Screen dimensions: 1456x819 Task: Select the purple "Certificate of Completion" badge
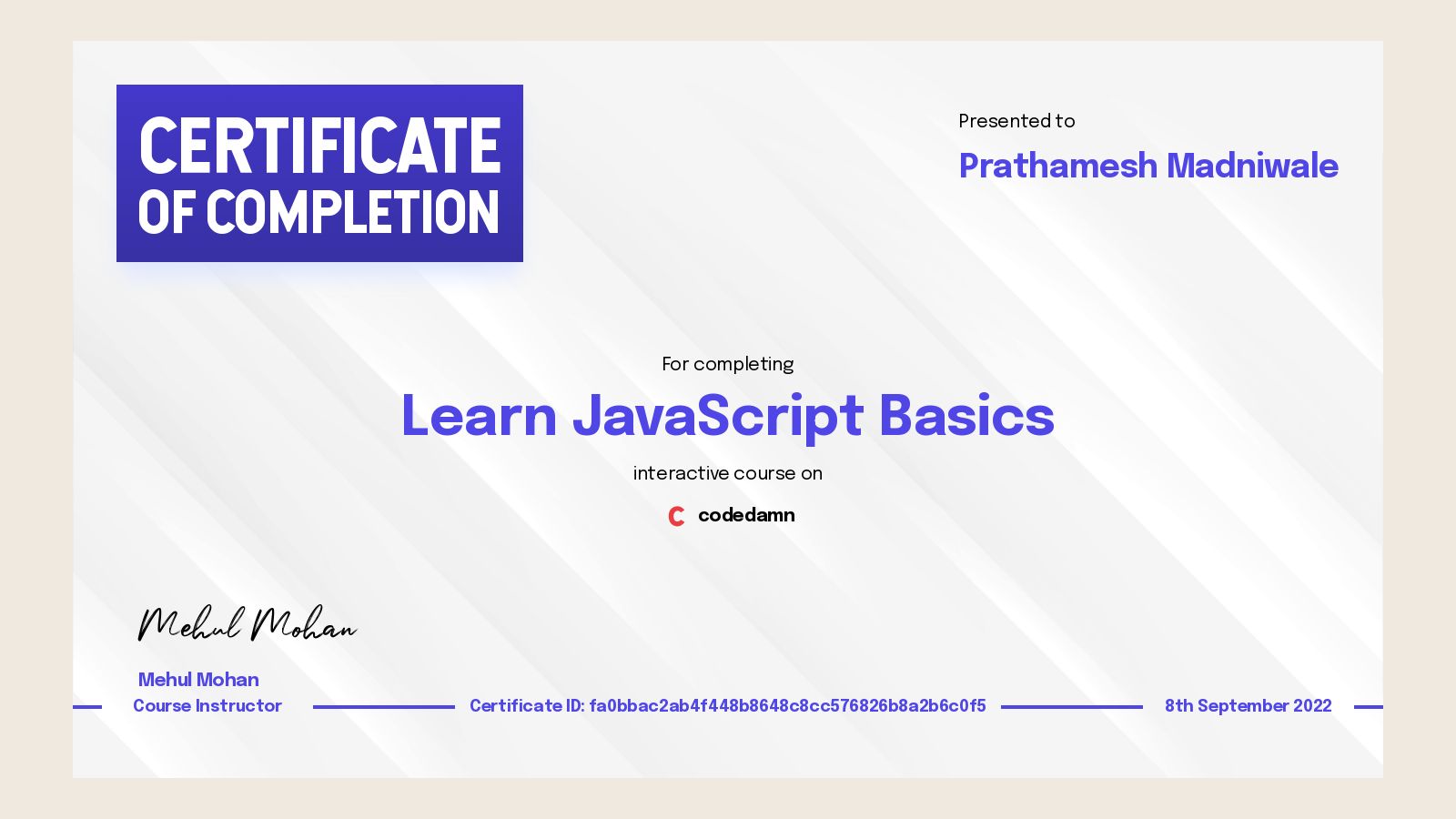(x=319, y=174)
